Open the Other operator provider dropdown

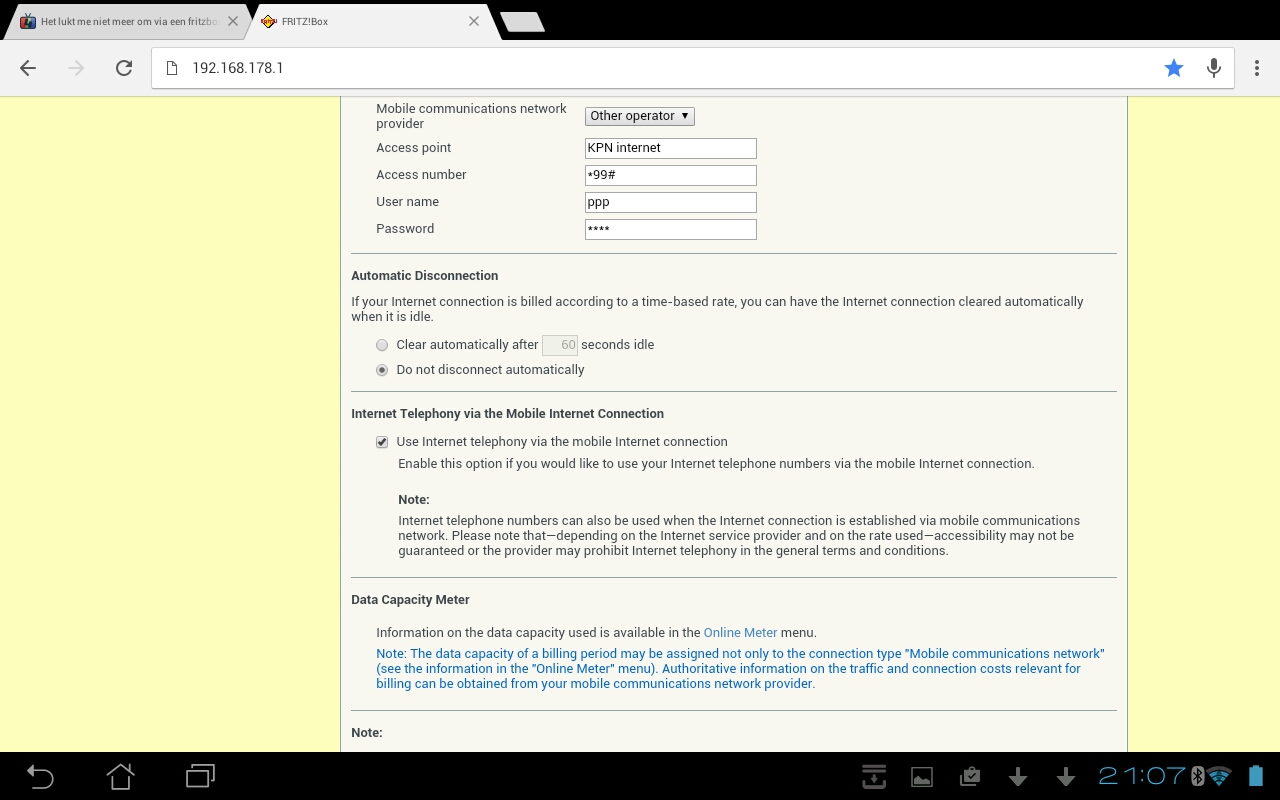coord(639,116)
